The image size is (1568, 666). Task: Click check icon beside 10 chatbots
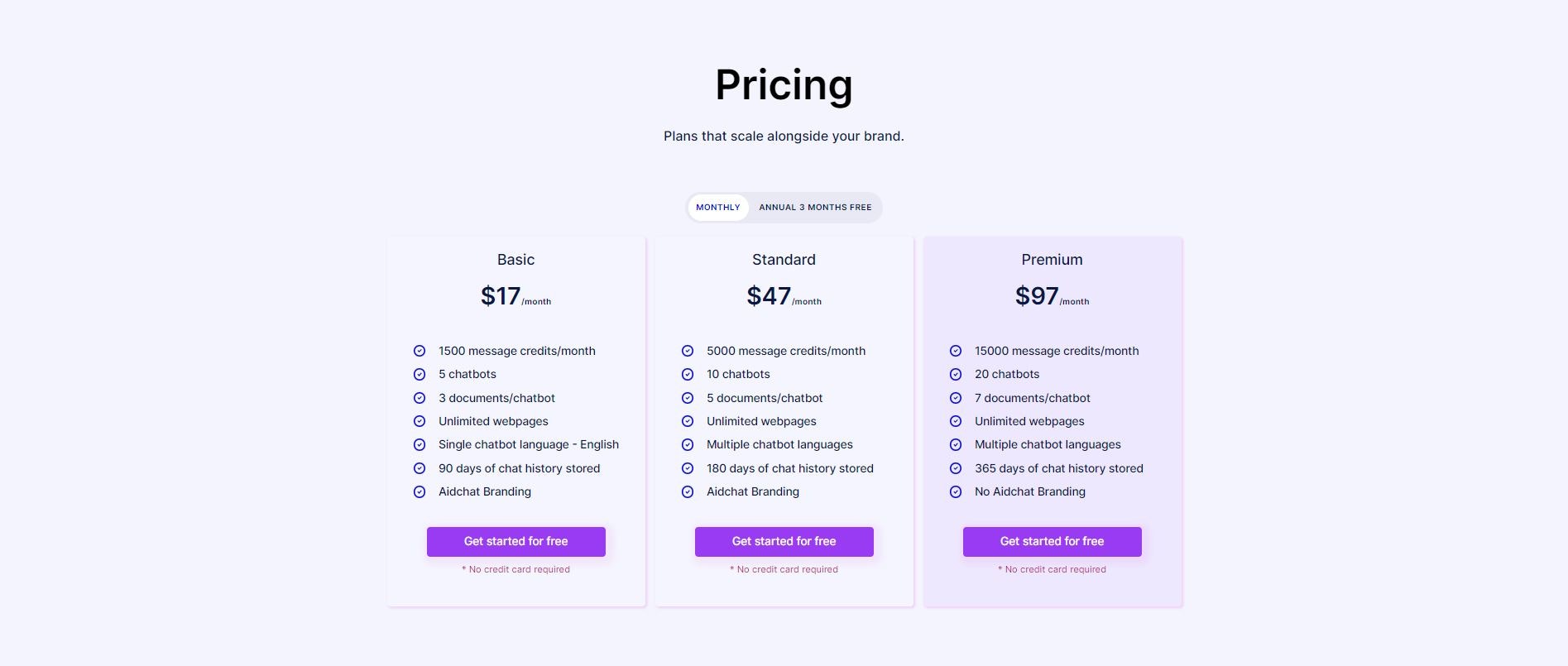point(688,375)
